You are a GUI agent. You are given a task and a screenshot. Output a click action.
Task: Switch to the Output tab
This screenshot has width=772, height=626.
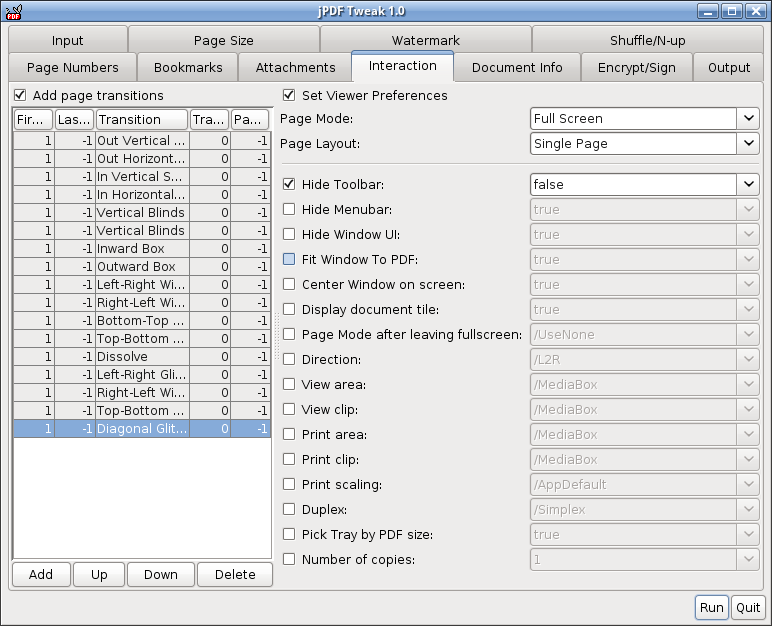[729, 67]
